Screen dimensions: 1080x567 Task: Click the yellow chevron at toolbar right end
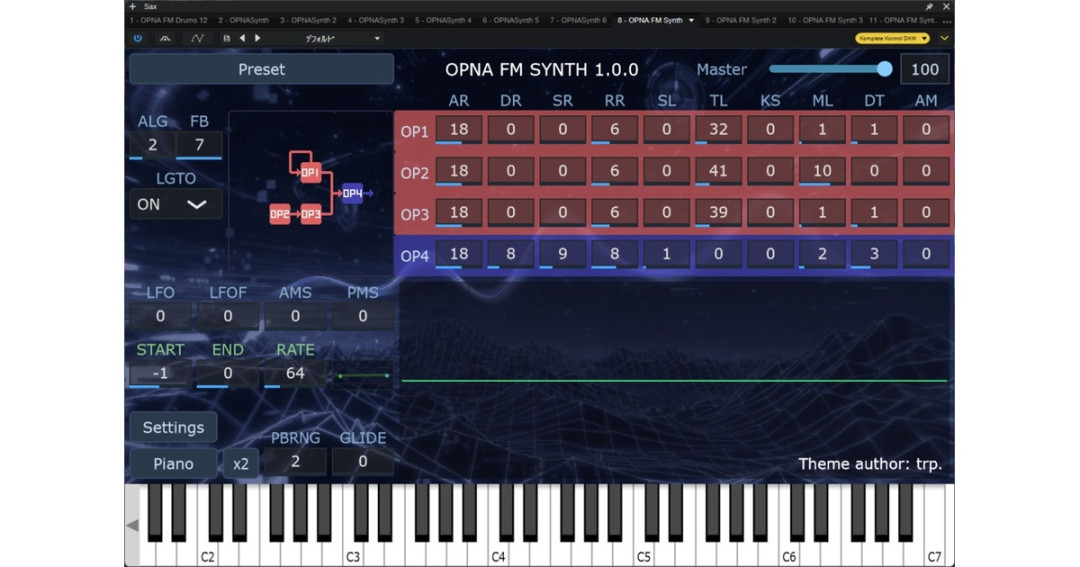click(944, 39)
